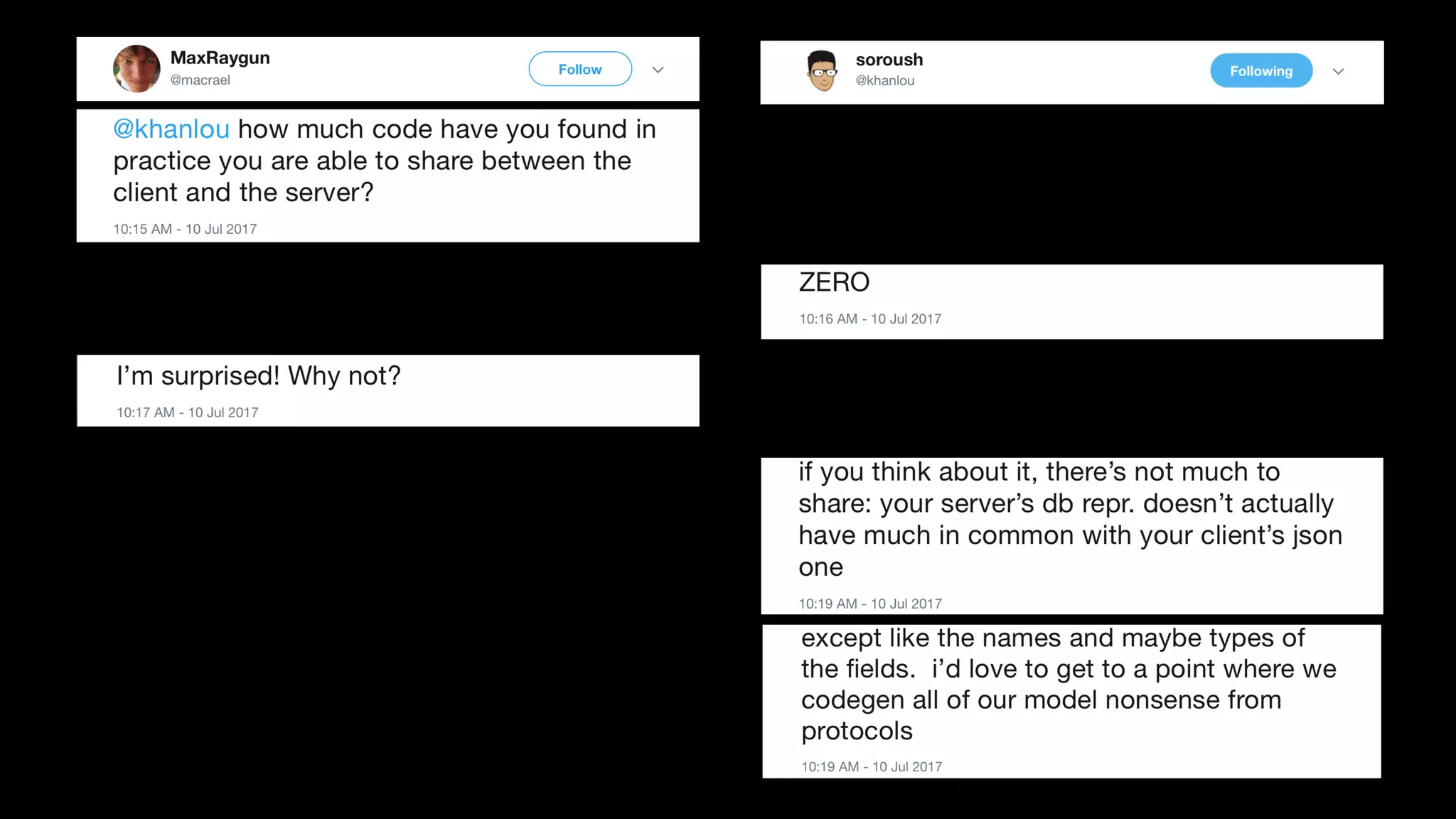
Task: Click the MaxRaygun display name
Action: pos(220,58)
